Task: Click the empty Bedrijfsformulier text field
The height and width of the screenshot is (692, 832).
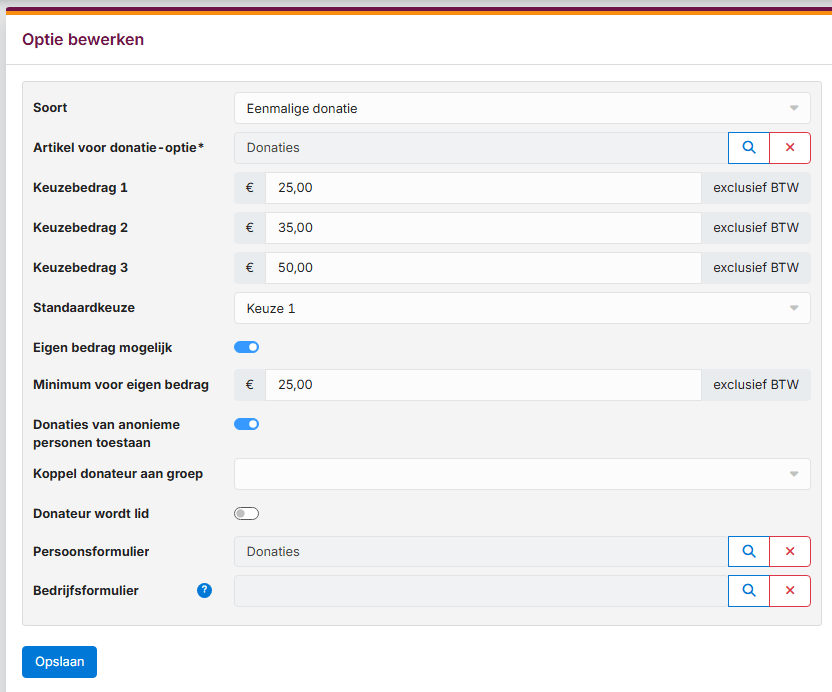Action: [x=480, y=591]
